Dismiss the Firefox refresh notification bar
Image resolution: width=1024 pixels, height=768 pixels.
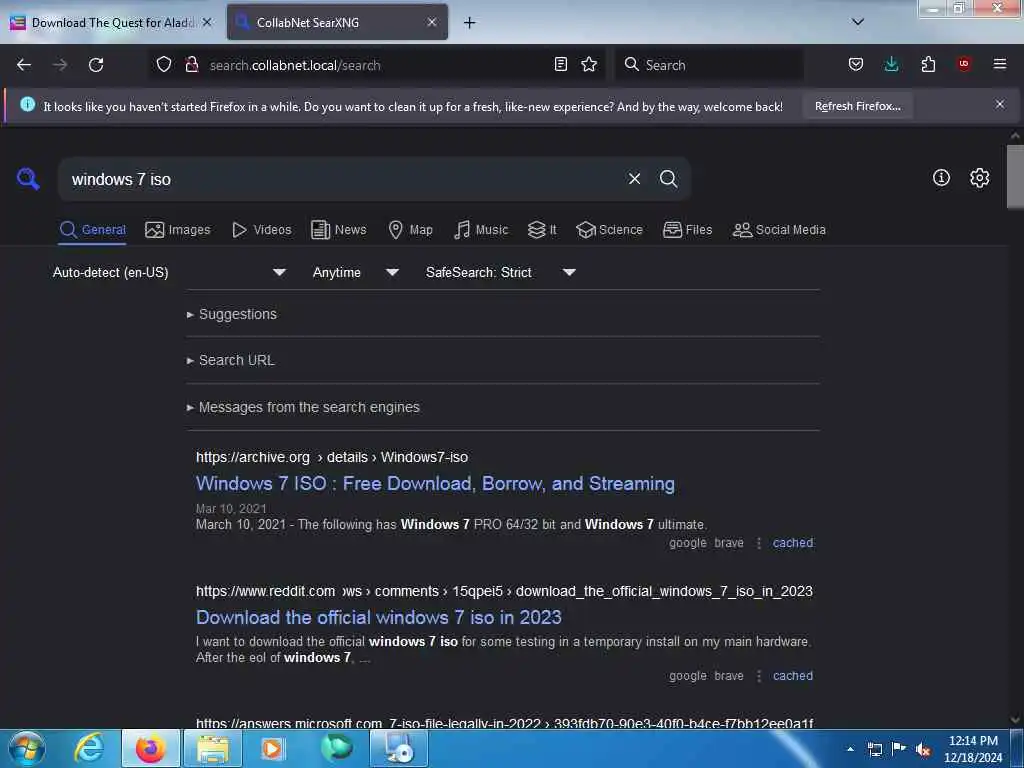click(1000, 104)
